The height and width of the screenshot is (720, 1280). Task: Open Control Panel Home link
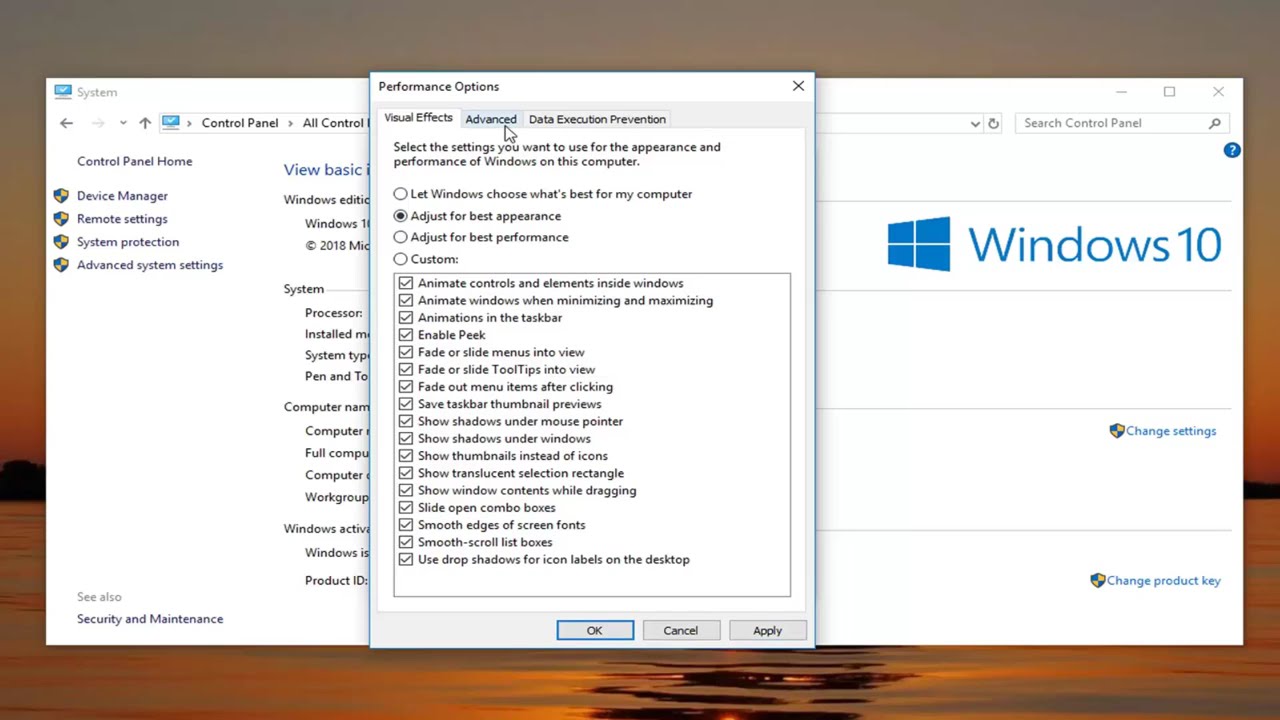pyautogui.click(x=134, y=161)
